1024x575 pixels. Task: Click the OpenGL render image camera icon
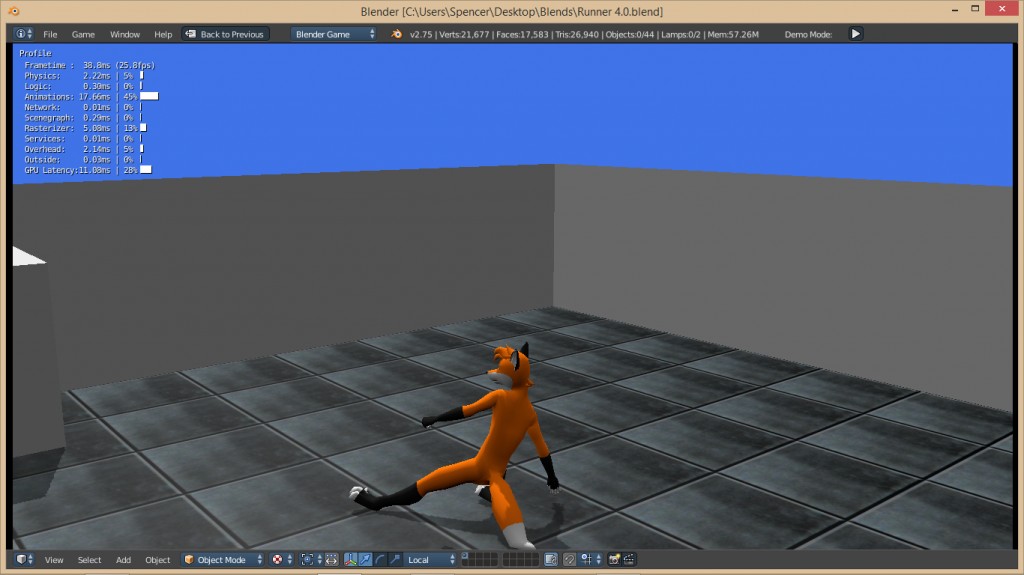614,559
